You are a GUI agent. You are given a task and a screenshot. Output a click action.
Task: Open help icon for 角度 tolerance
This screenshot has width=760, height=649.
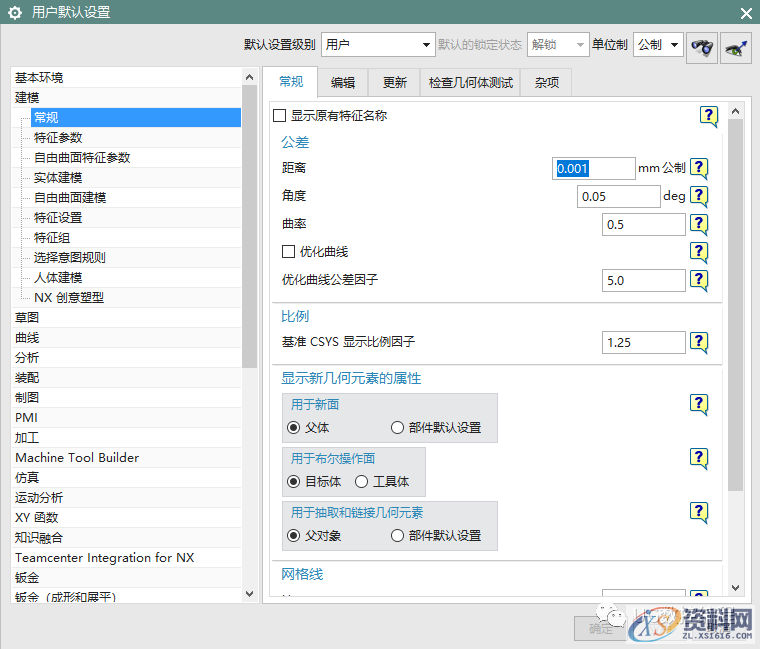[699, 197]
